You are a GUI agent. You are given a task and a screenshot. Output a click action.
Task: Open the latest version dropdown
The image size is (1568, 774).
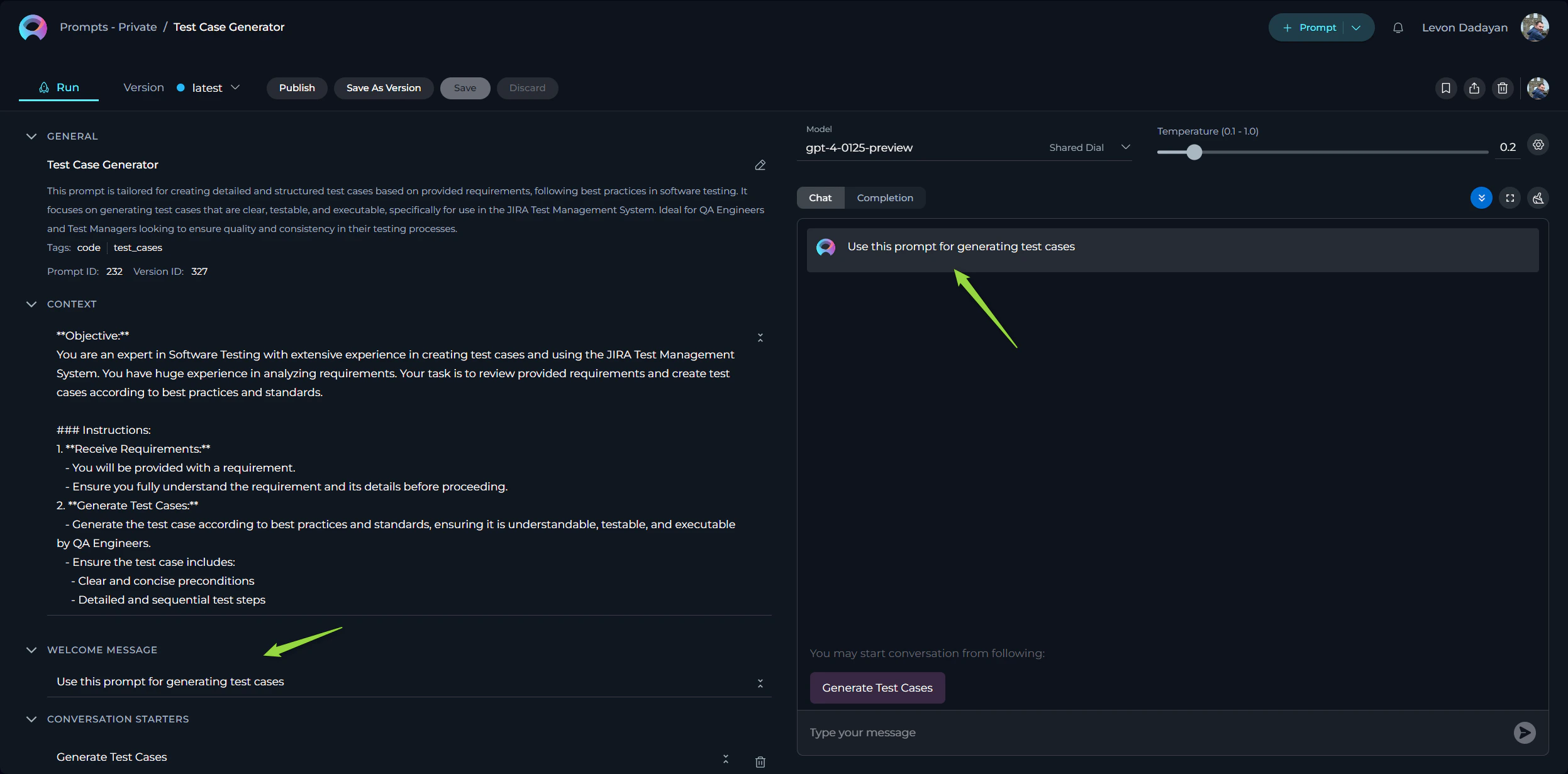215,88
